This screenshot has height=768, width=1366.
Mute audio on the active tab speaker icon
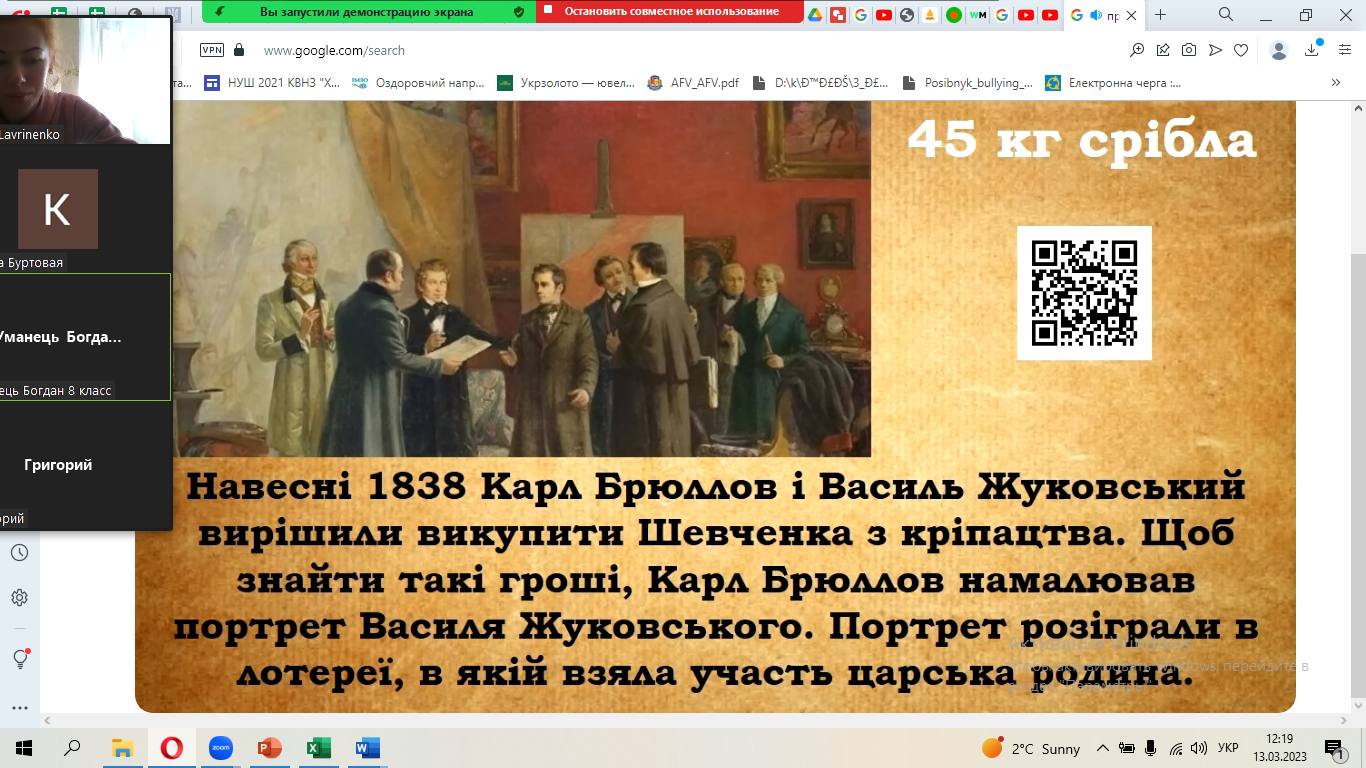[1096, 15]
